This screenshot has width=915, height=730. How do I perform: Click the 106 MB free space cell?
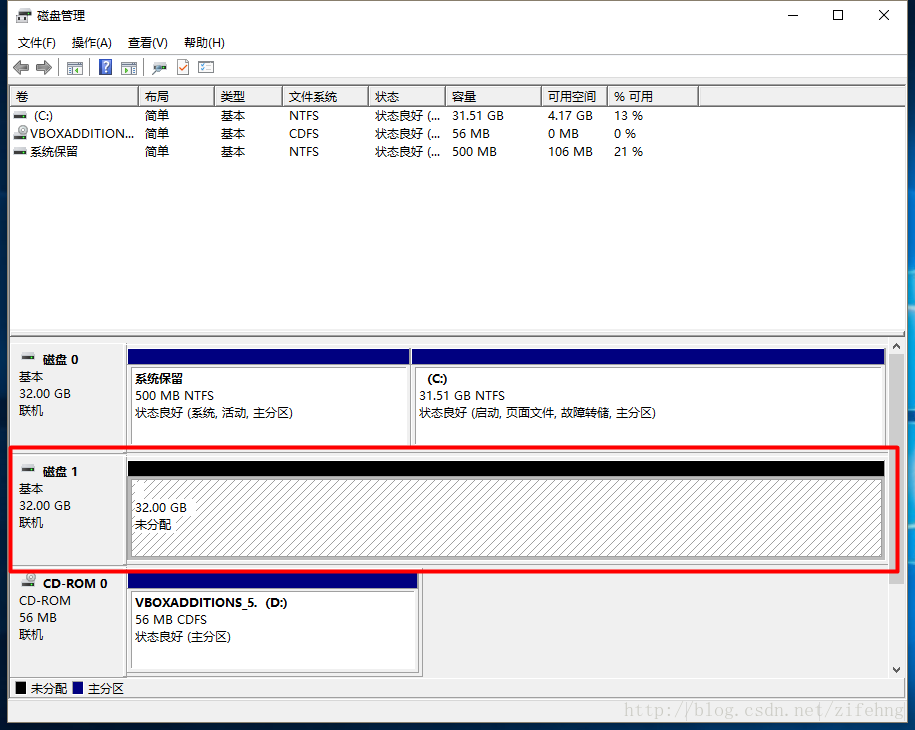pyautogui.click(x=570, y=152)
